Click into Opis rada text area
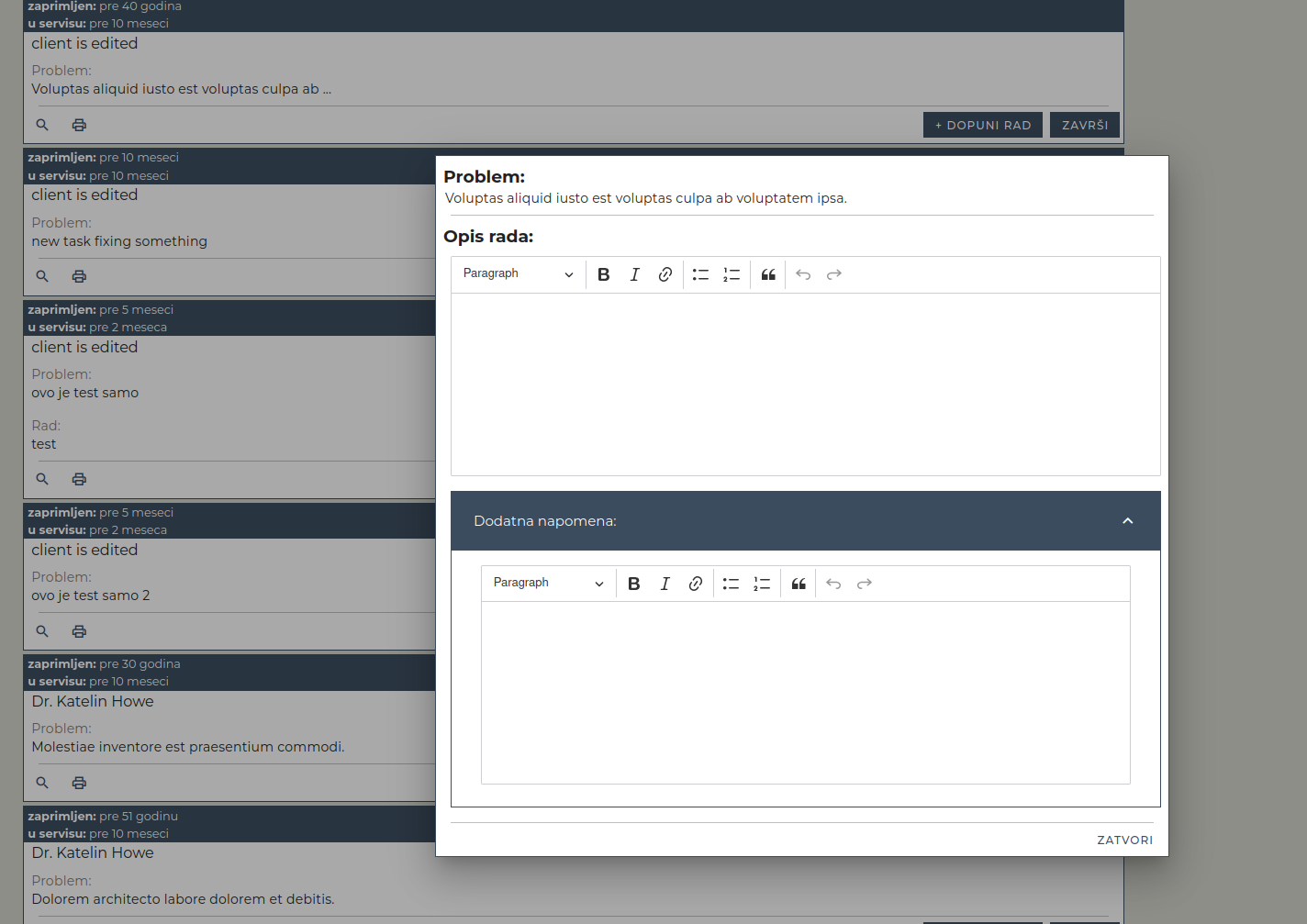This screenshot has height=924, width=1307. pos(805,384)
